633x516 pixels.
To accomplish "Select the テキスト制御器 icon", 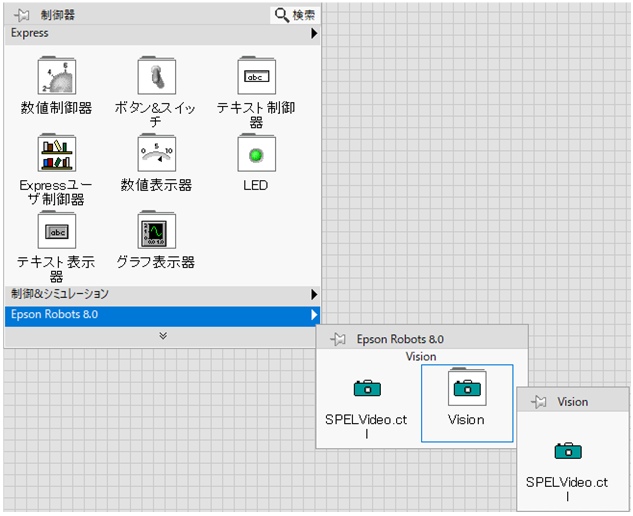I will coord(255,76).
